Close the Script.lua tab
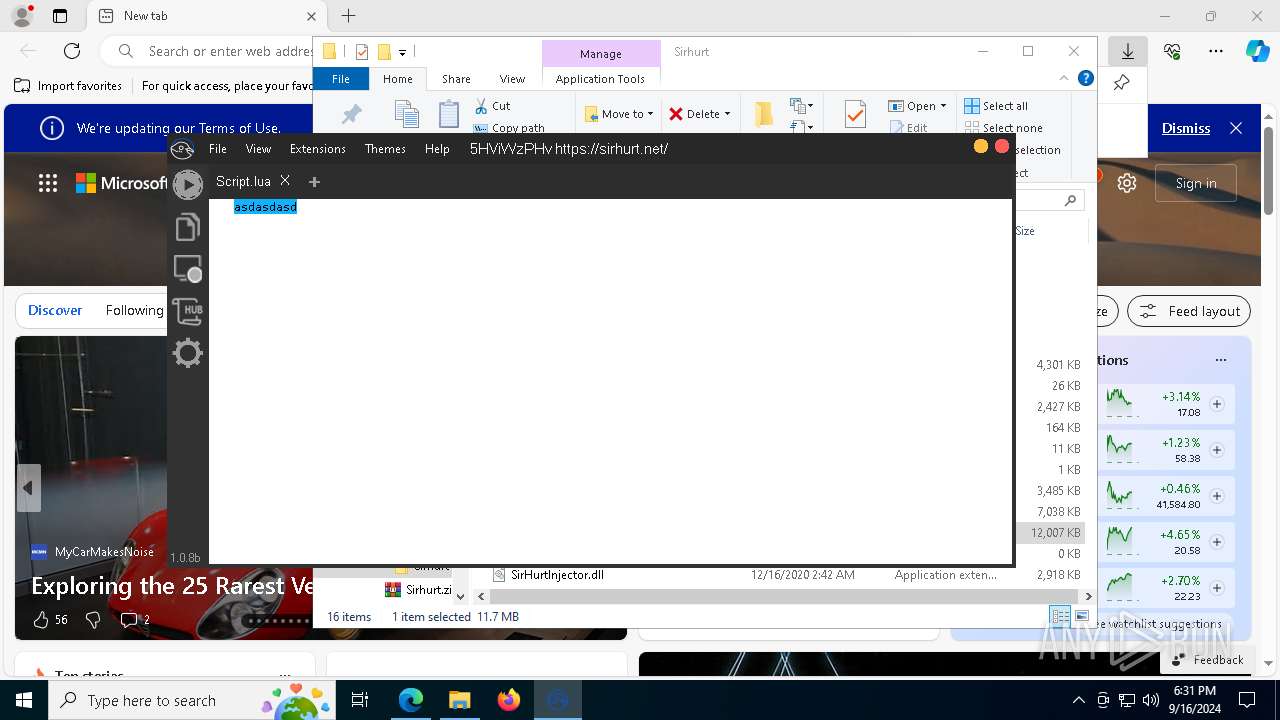1280x720 pixels. pos(285,181)
